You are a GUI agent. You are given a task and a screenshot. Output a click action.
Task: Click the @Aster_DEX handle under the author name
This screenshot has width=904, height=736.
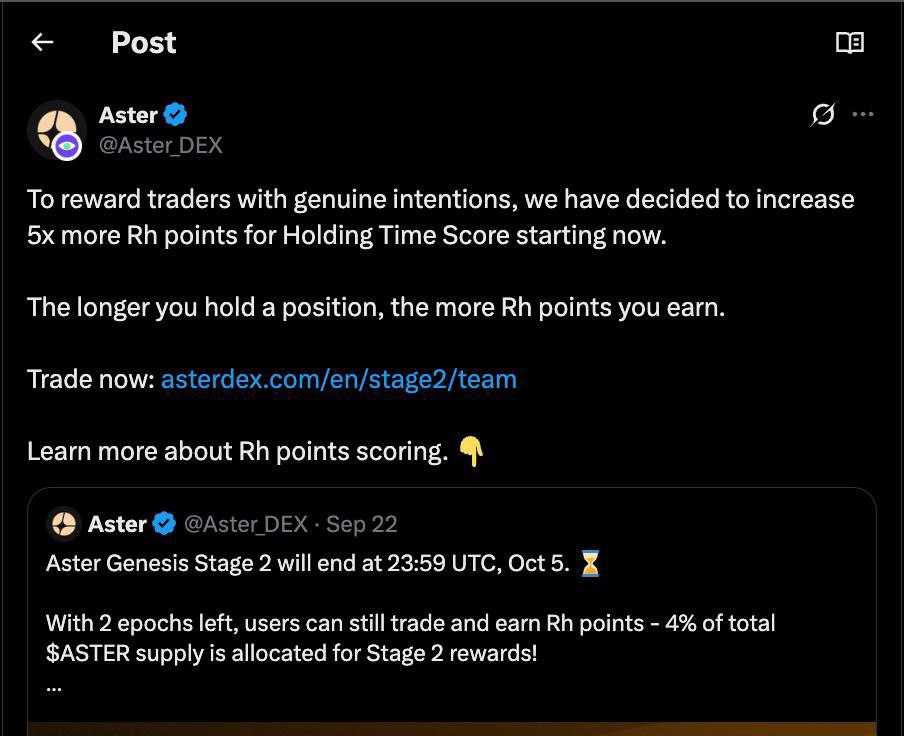click(160, 145)
